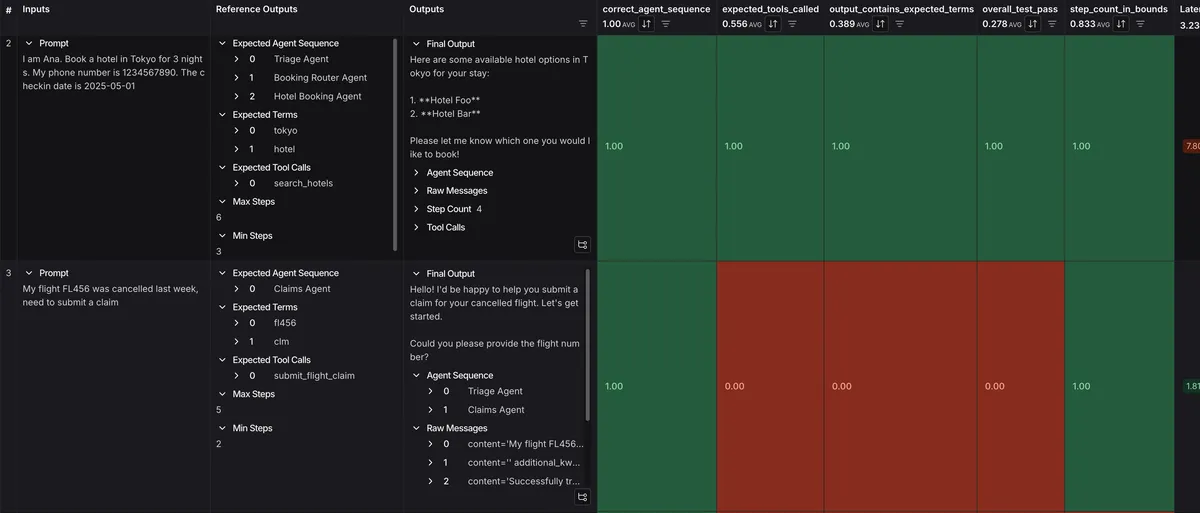Click row 3 expected_tools_called 0.00 cell
Image resolution: width=1200 pixels, height=513 pixels.
point(770,386)
